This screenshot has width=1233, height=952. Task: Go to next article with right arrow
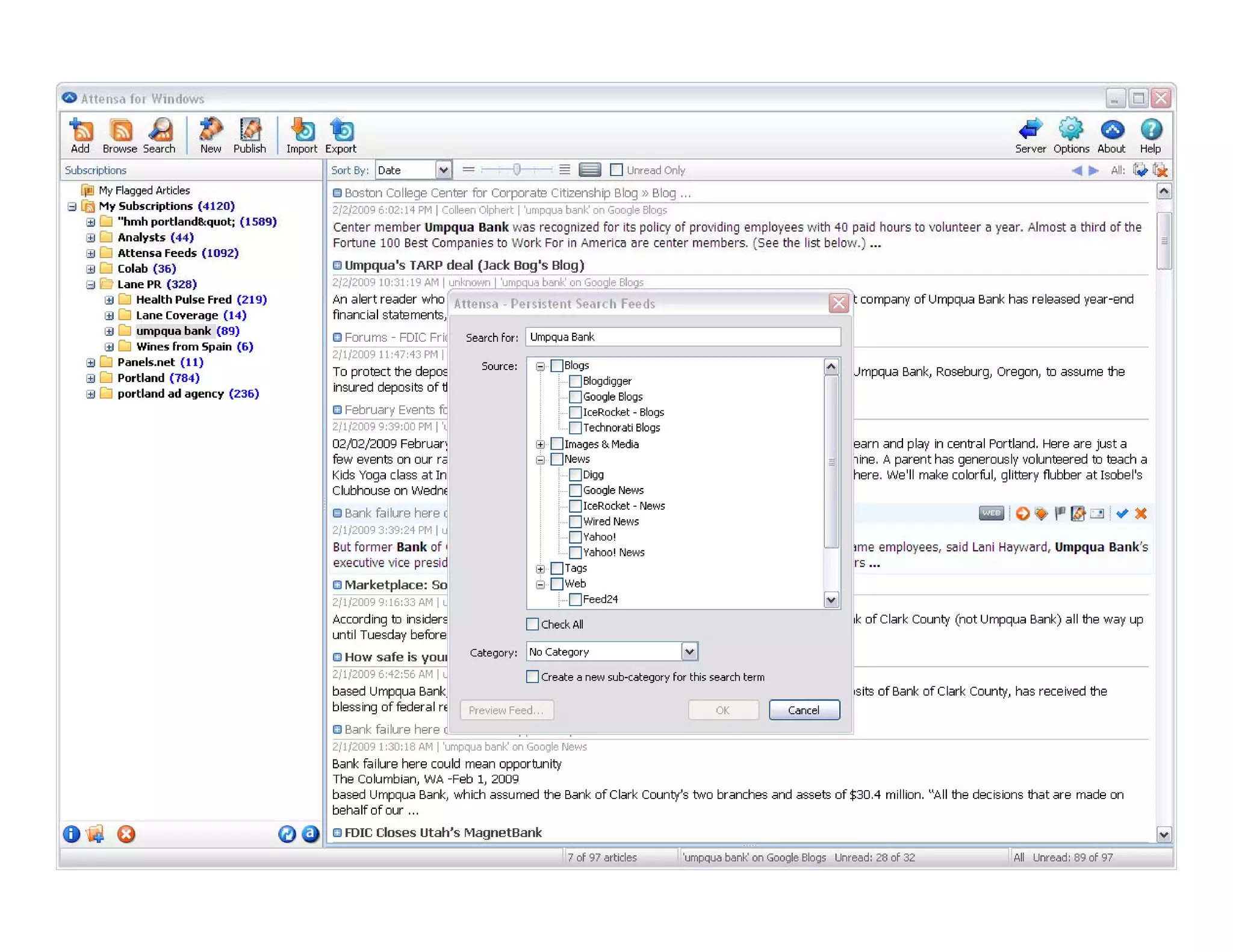tap(1094, 170)
